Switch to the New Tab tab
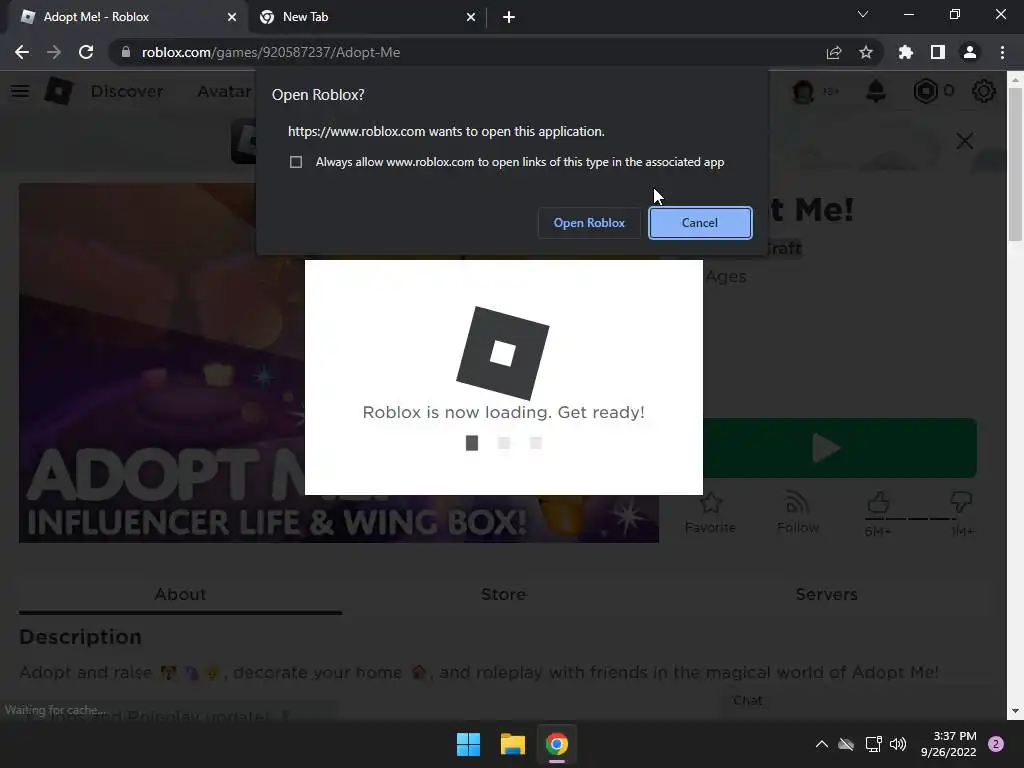The height and width of the screenshot is (768, 1024). [x=368, y=17]
